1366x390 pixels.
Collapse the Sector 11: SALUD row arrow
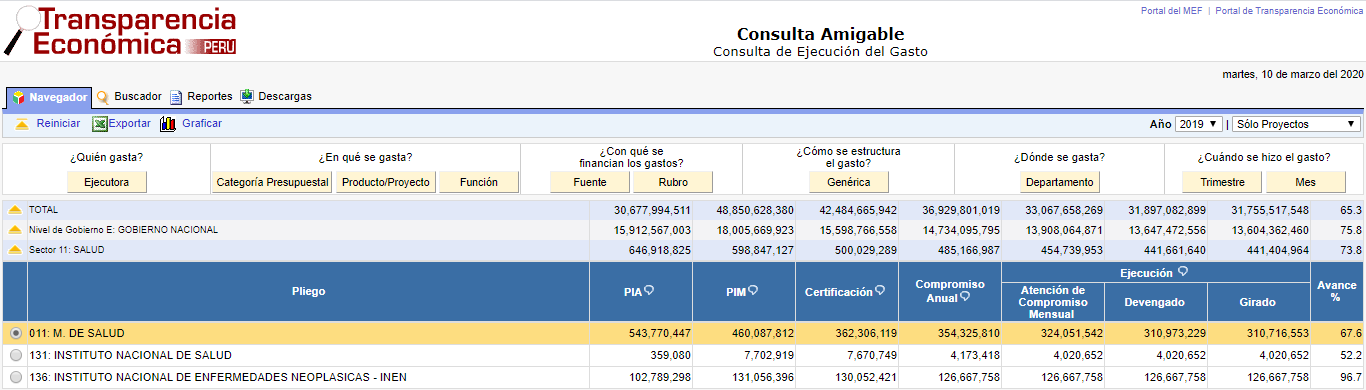[15, 250]
